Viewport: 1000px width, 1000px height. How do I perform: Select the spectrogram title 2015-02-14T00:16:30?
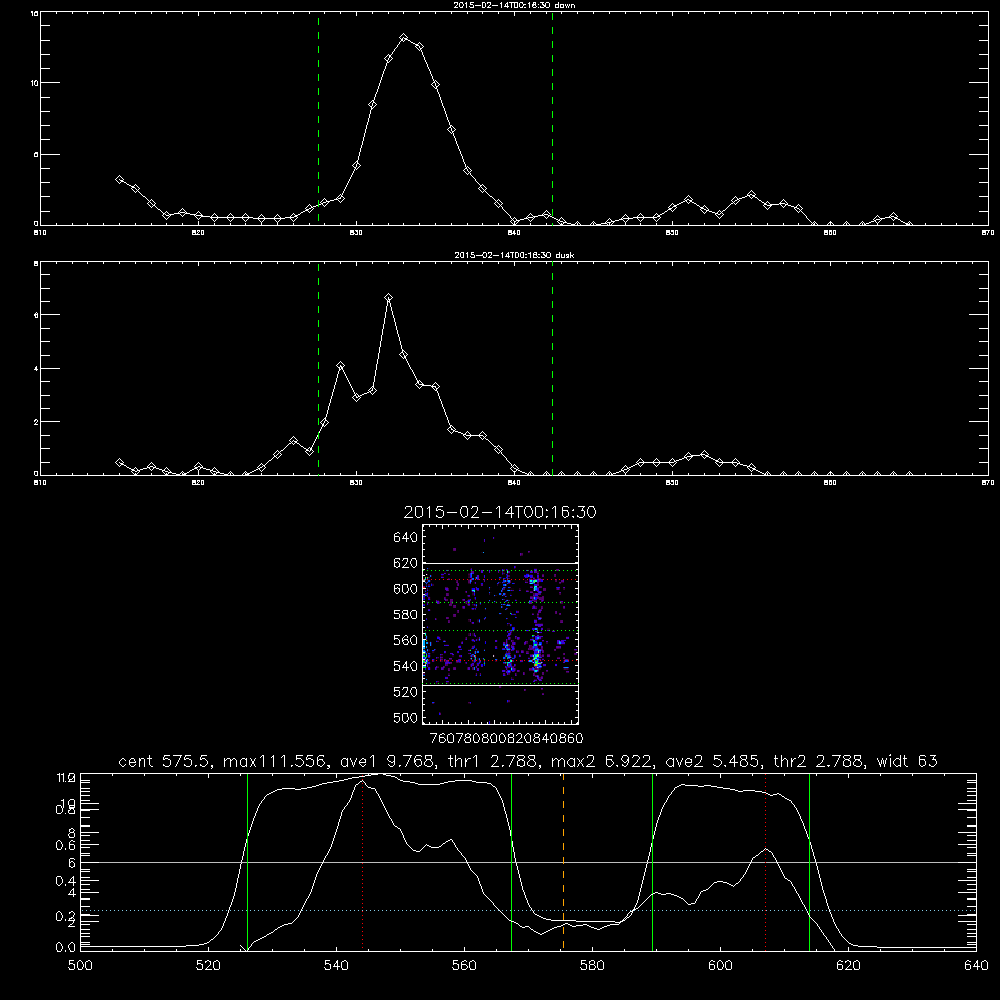click(500, 512)
